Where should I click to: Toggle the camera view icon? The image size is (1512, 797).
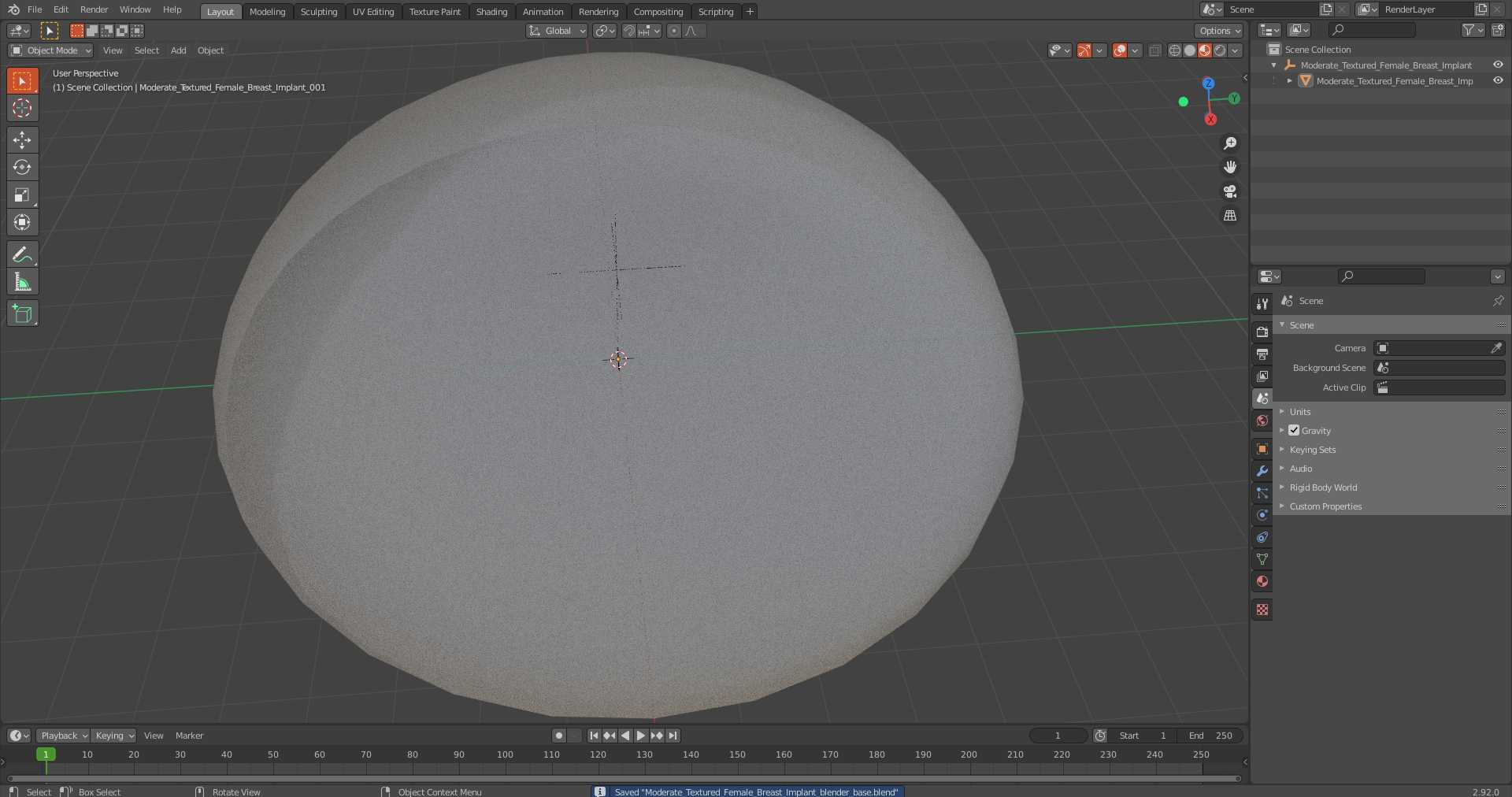tap(1230, 191)
